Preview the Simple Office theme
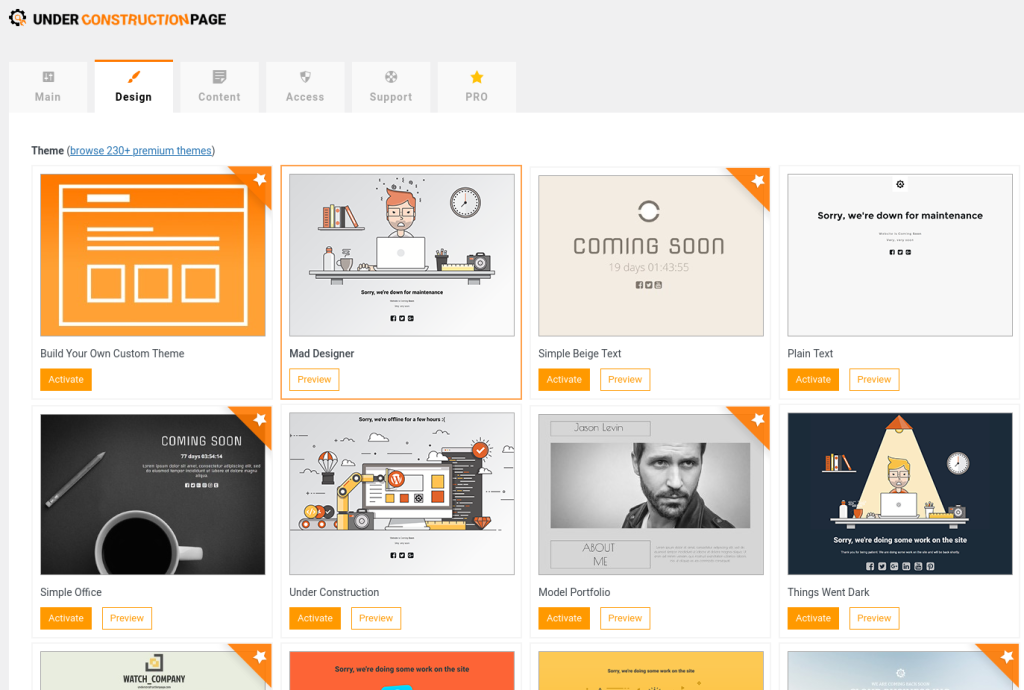Image resolution: width=1024 pixels, height=690 pixels. (x=127, y=618)
